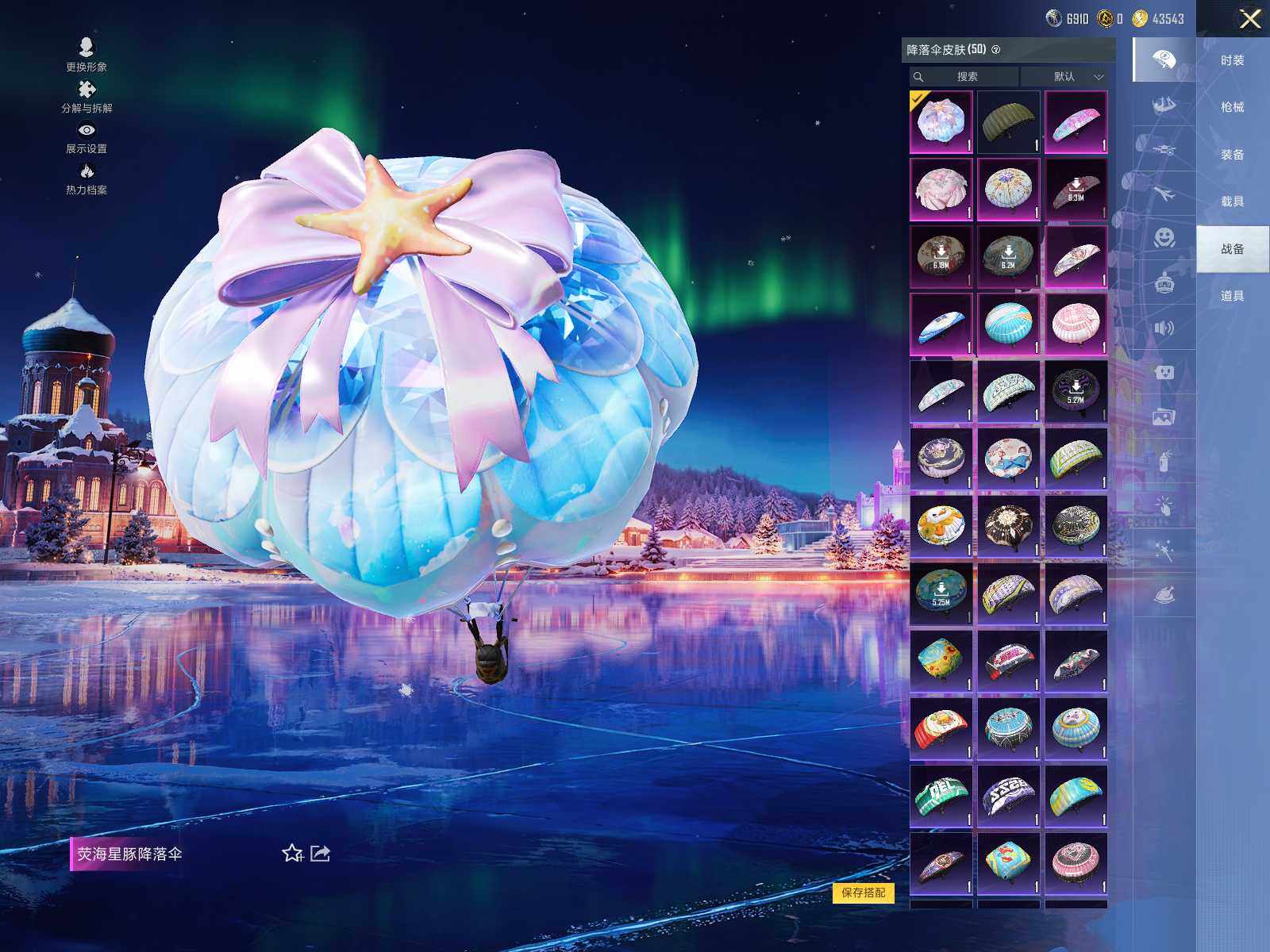Select the white floral round parachute in the second row
Image resolution: width=1270 pixels, height=952 pixels.
click(1009, 190)
